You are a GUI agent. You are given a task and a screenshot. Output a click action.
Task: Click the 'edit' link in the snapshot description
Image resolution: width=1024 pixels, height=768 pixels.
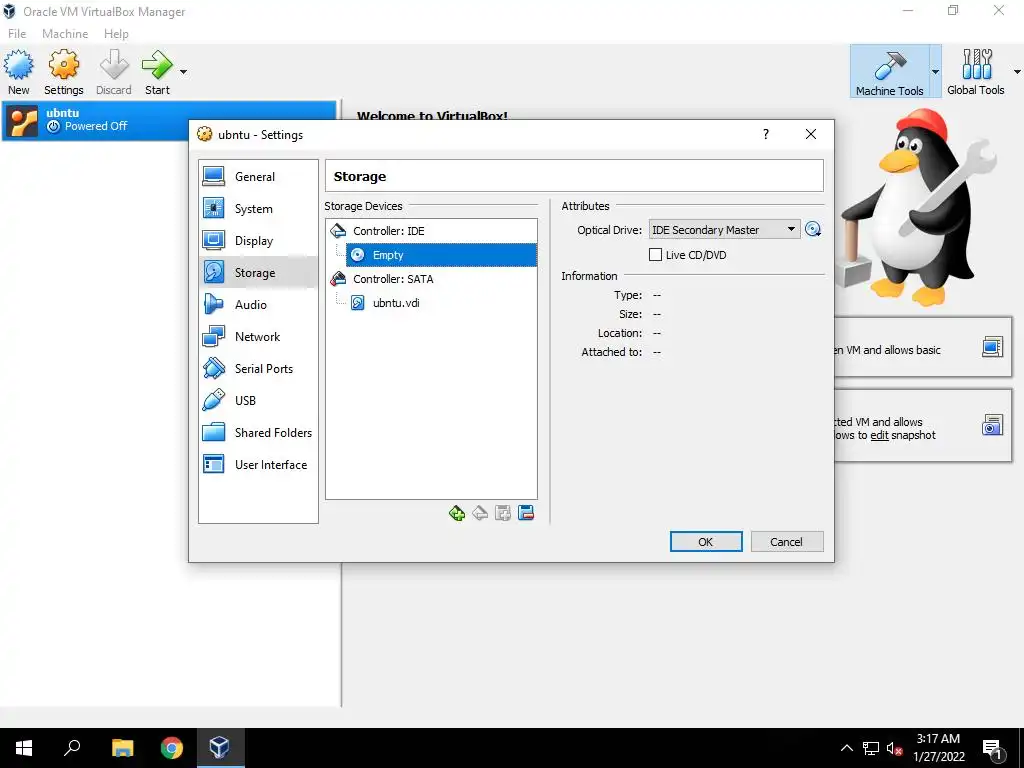(x=879, y=435)
